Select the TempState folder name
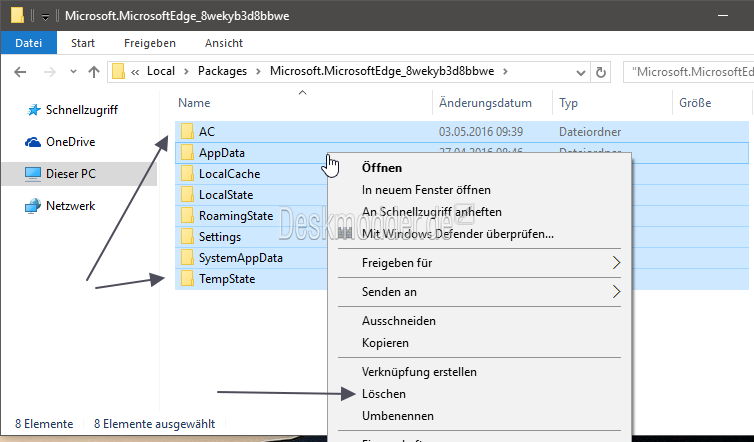 (227, 279)
